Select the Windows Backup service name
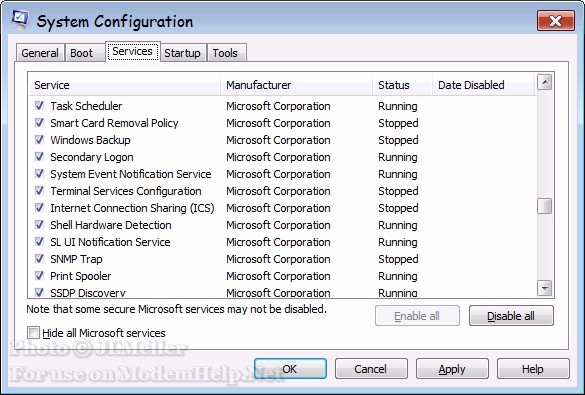 click(x=90, y=140)
